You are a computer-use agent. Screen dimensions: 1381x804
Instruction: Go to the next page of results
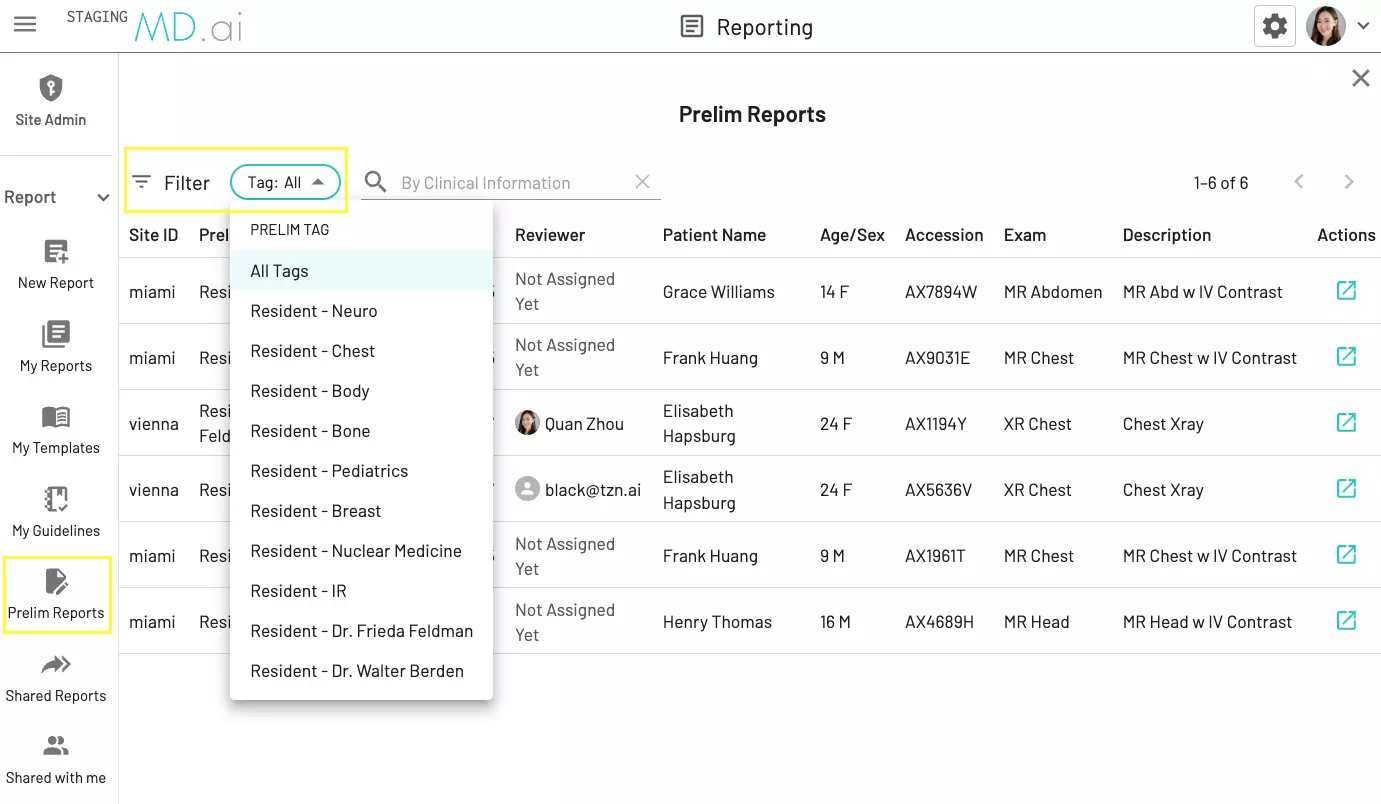click(1348, 182)
